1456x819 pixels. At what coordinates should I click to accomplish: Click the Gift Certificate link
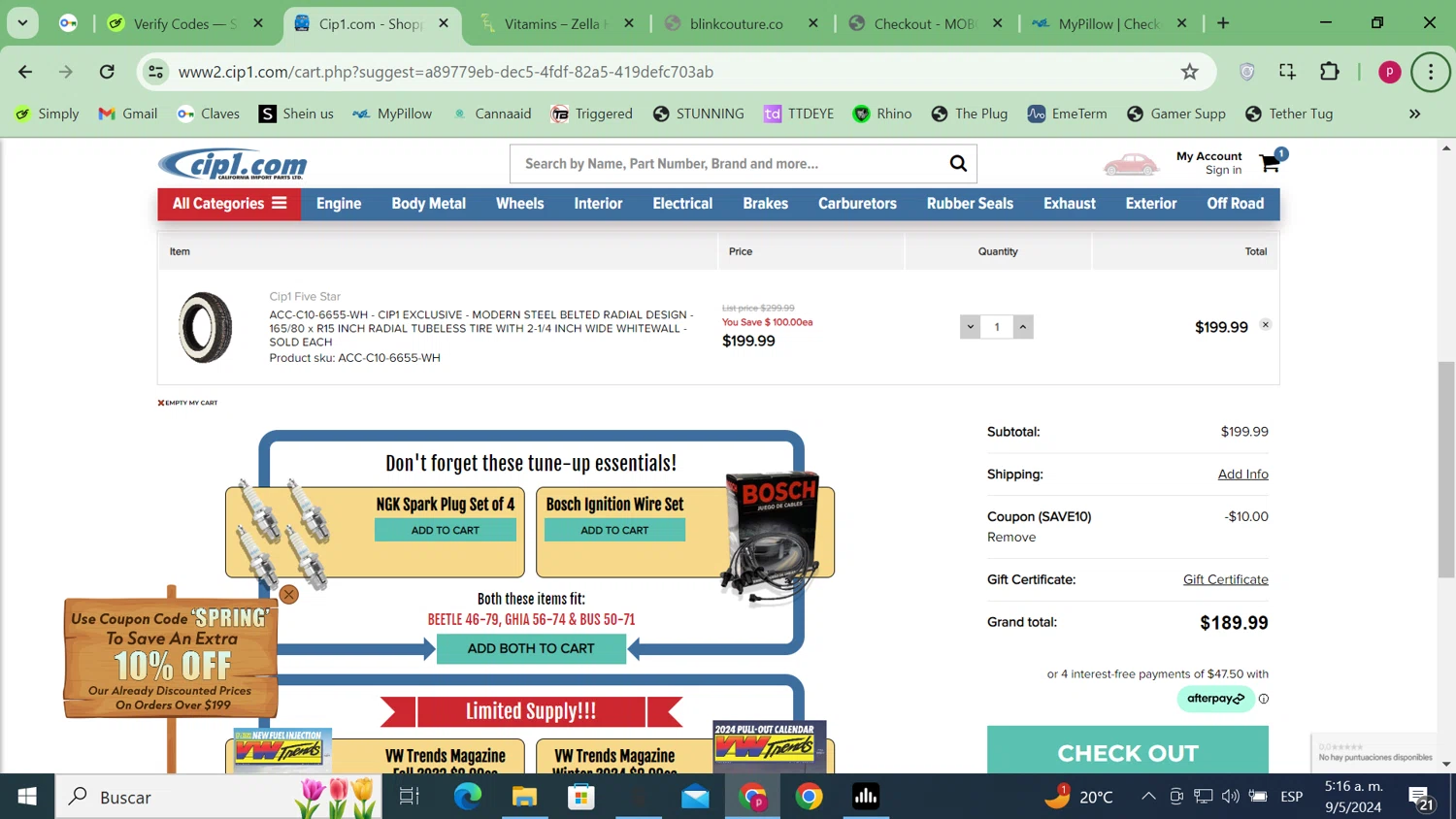1226,579
